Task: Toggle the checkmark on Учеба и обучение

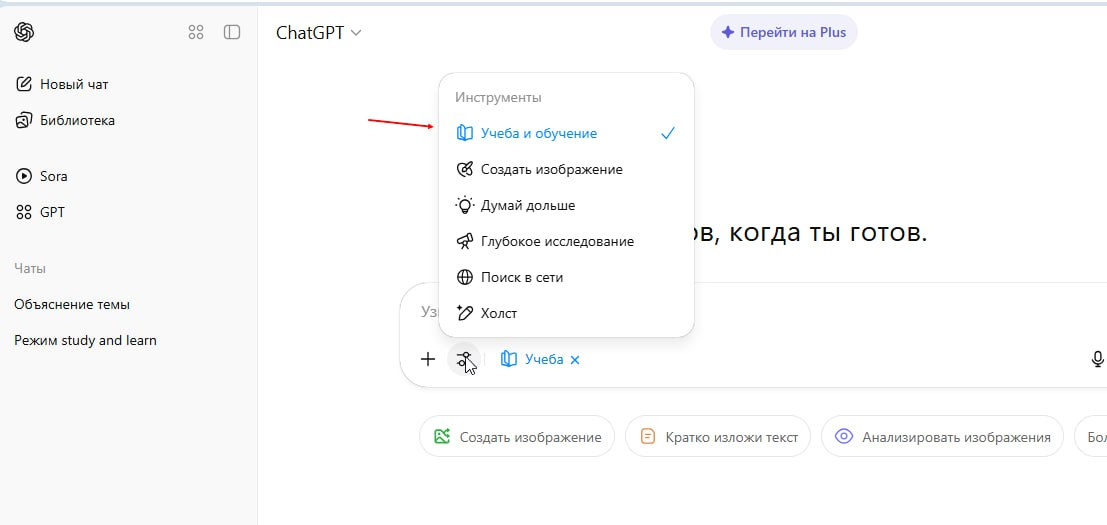Action: click(668, 133)
